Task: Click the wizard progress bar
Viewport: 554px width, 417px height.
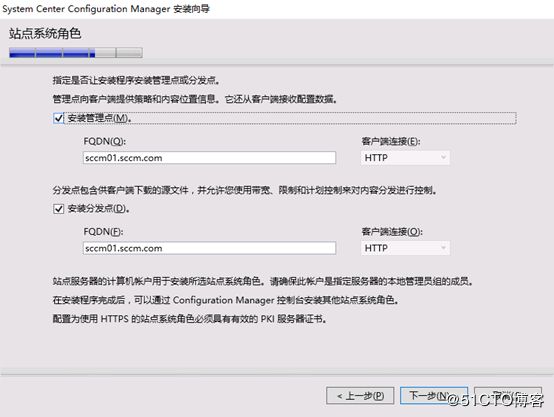Action: point(76,53)
